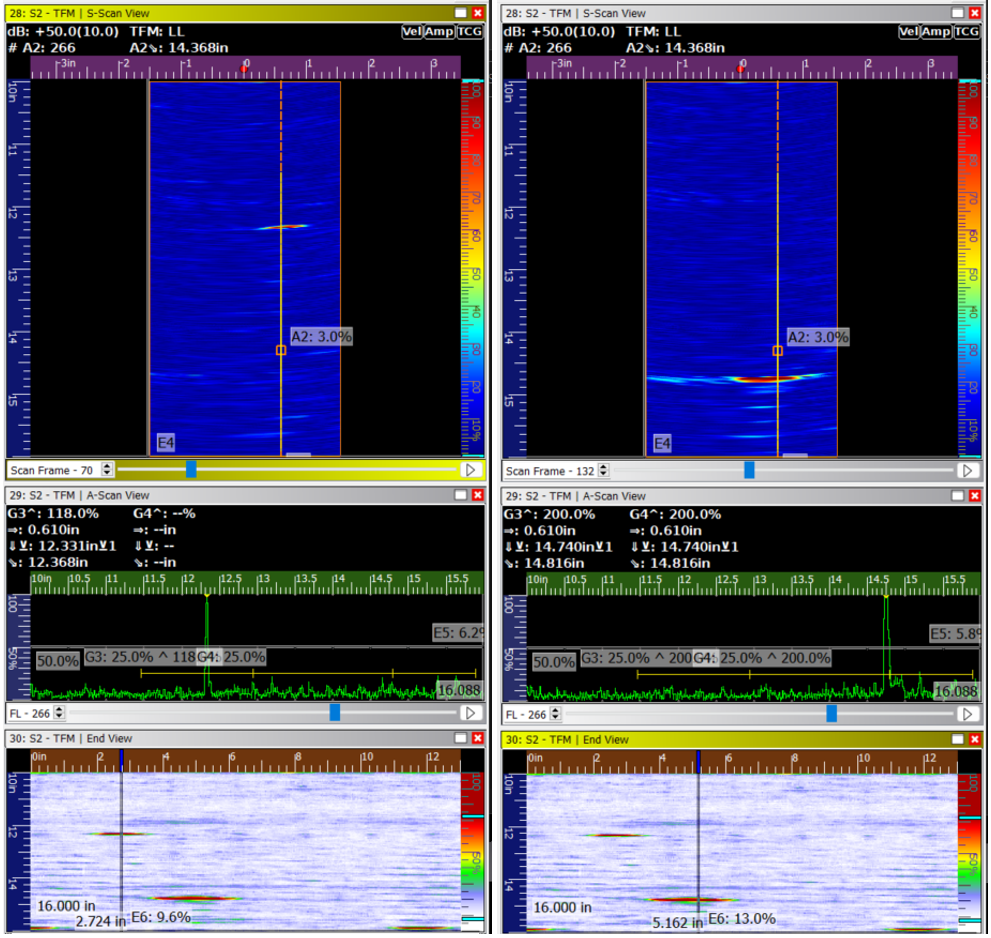This screenshot has height=938, width=991.
Task: Click 50.0% threshold label in A-Scan showing G3 118.0%
Action: click(x=58, y=661)
